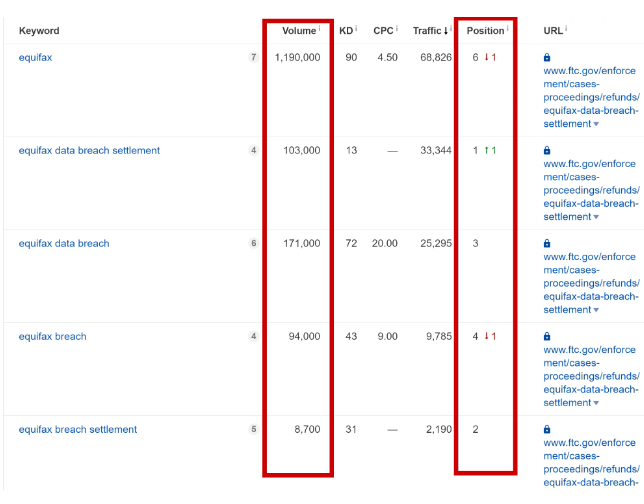644x504 pixels.
Task: Sort table by CPC column header
Action: pyautogui.click(x=383, y=31)
